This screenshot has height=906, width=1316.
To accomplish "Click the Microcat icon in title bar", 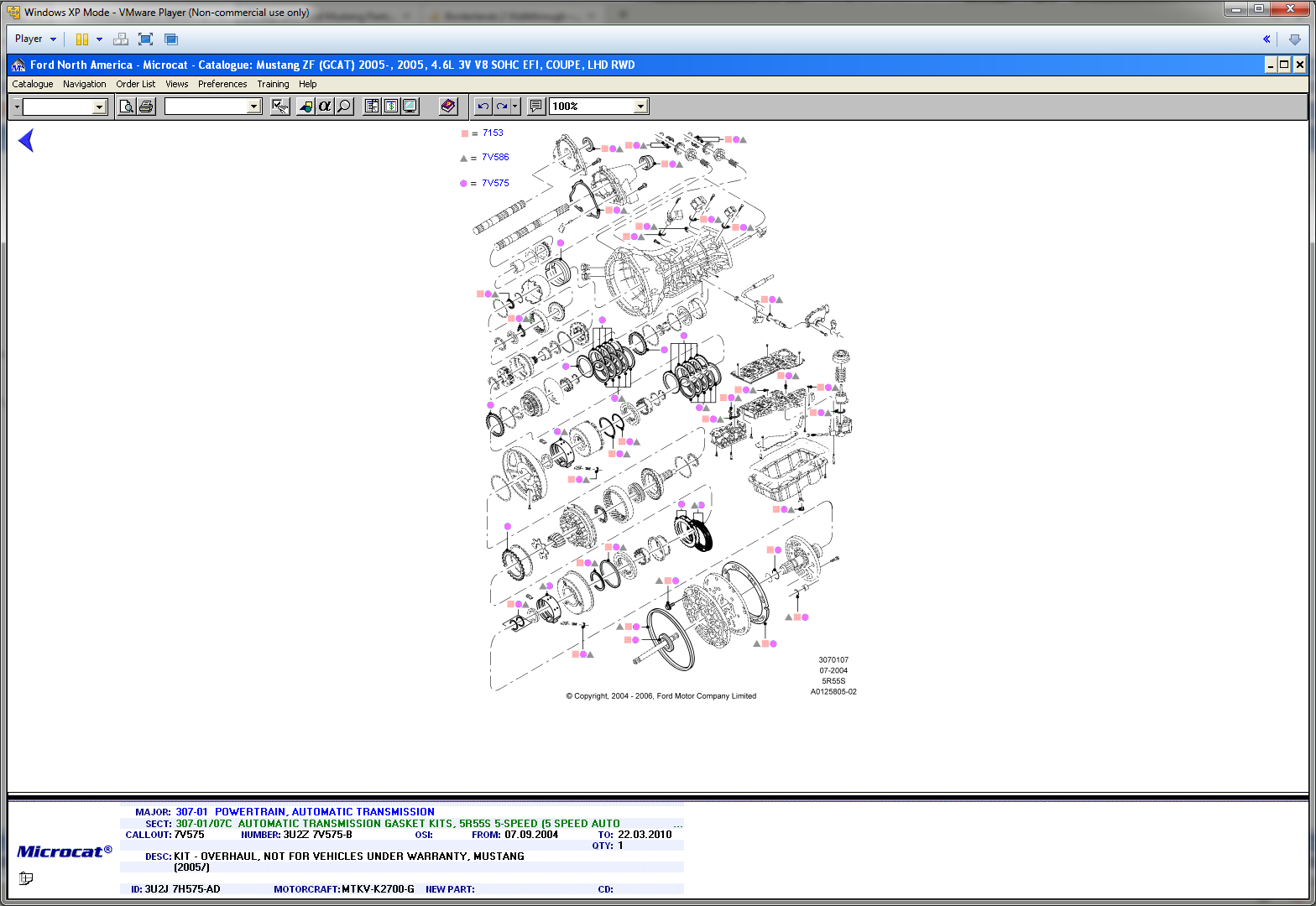I will point(18,65).
